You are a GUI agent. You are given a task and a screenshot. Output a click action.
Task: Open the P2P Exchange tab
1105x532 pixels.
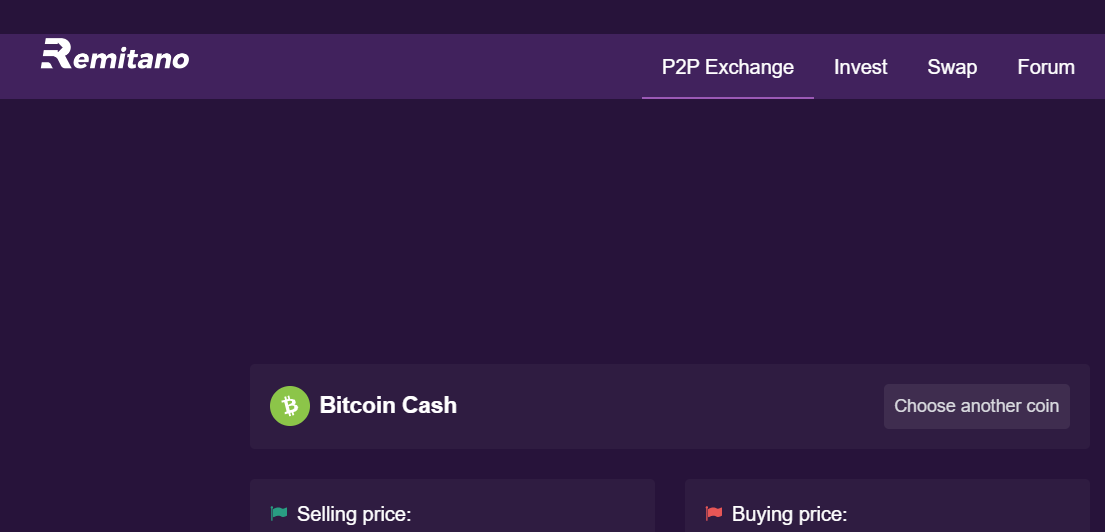[728, 67]
